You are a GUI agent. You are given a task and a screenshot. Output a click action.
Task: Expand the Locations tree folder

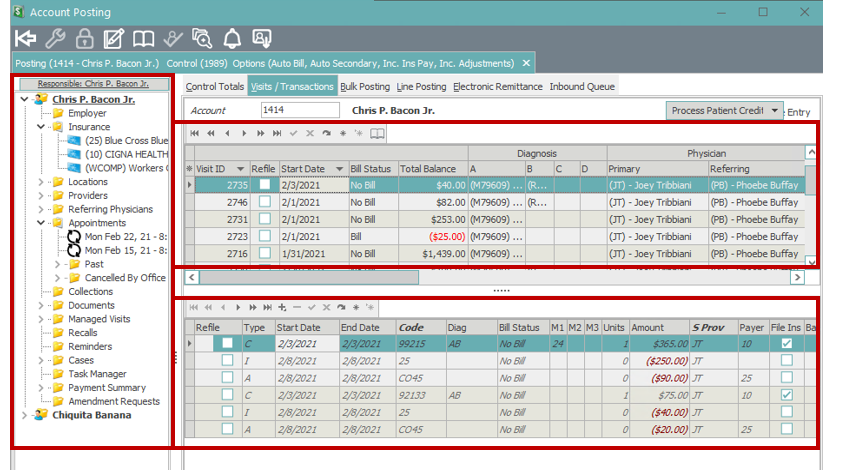pos(41,182)
